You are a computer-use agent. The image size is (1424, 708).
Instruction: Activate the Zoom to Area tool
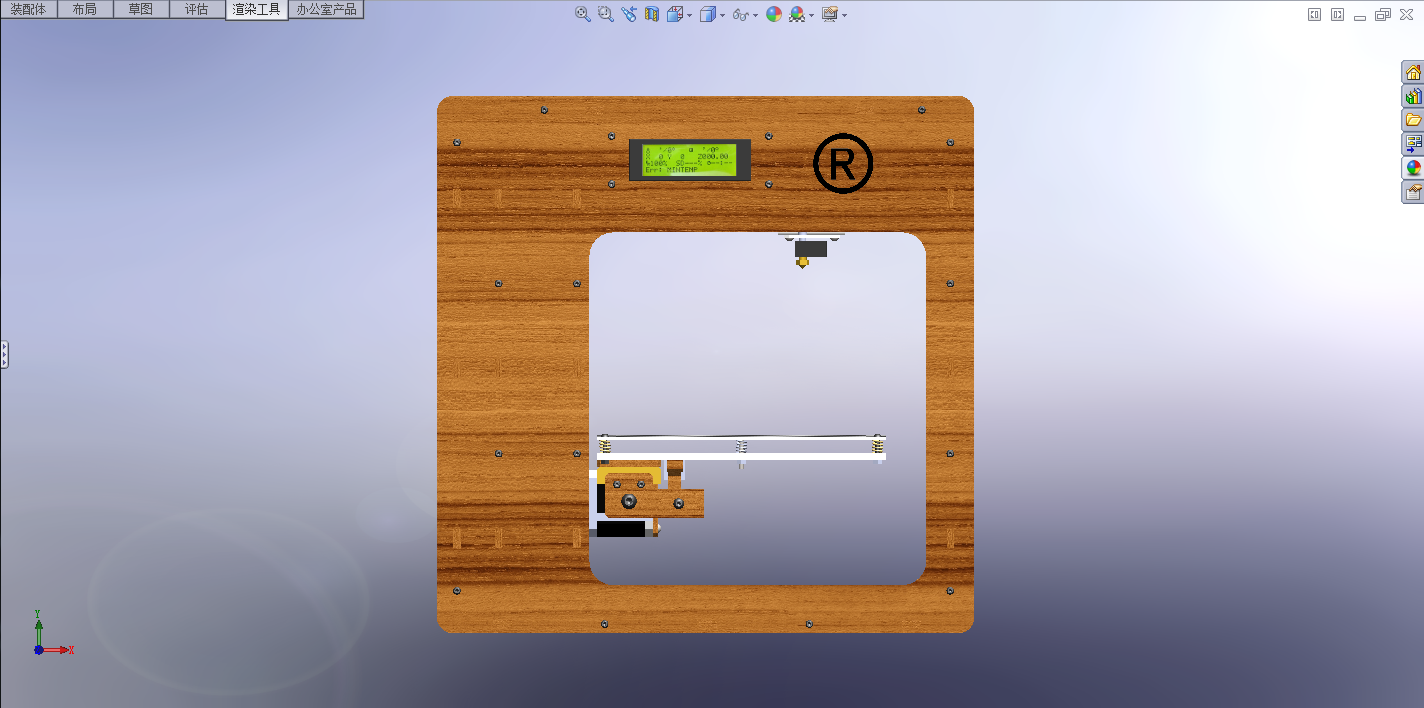coord(606,14)
